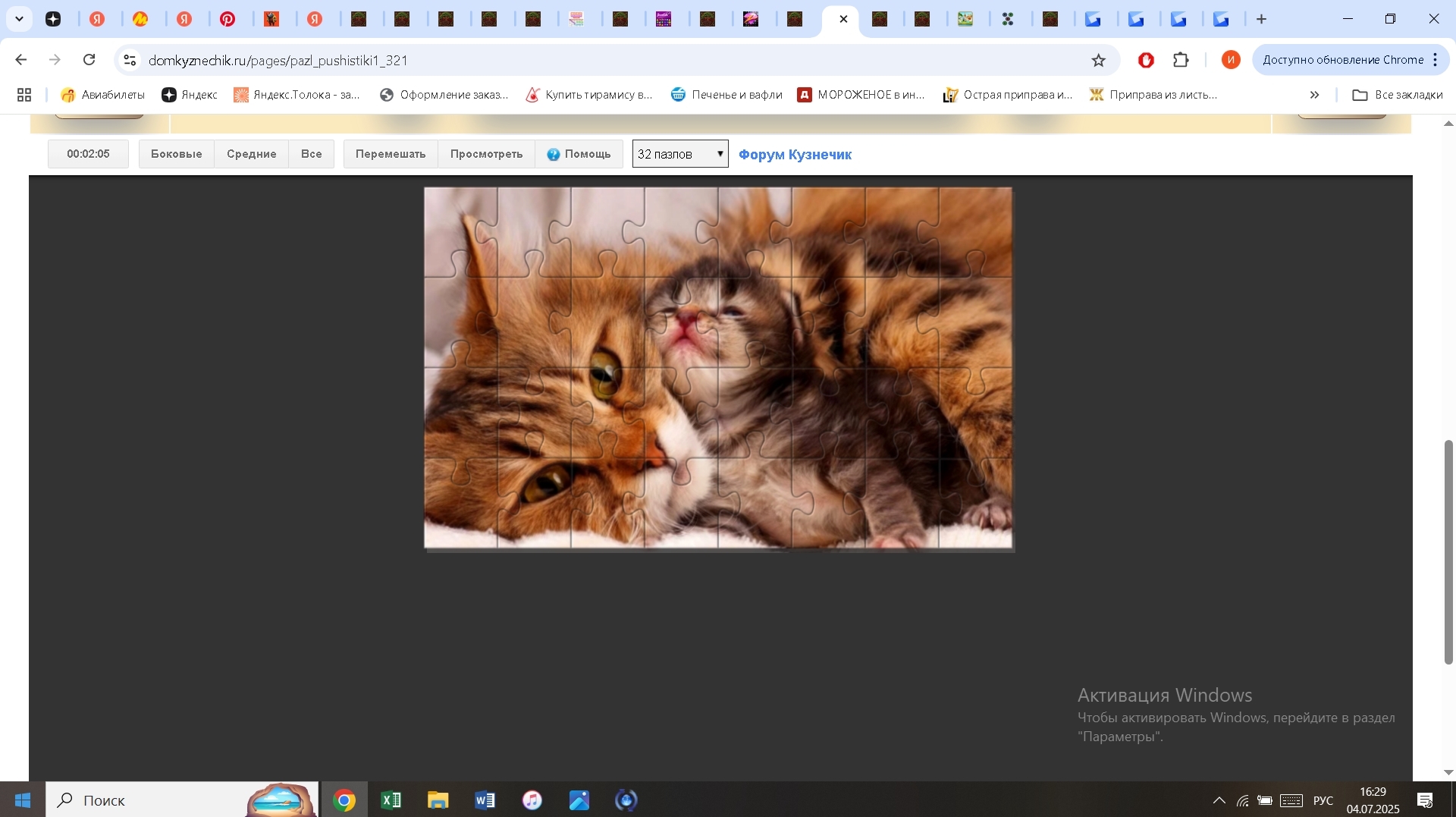Switch input language РУС
The height and width of the screenshot is (817, 1456).
click(1323, 800)
